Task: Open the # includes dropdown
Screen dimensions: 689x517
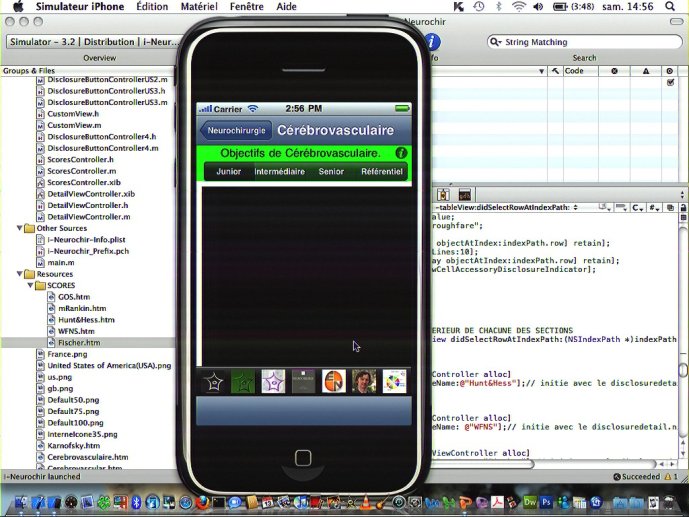Action: [x=654, y=208]
